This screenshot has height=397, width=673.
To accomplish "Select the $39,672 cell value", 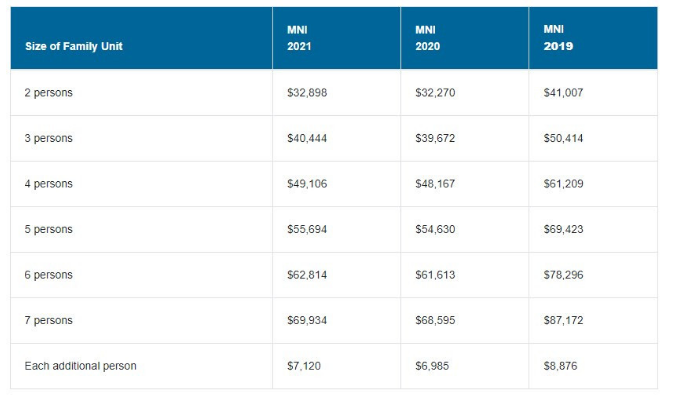I will tap(435, 138).
